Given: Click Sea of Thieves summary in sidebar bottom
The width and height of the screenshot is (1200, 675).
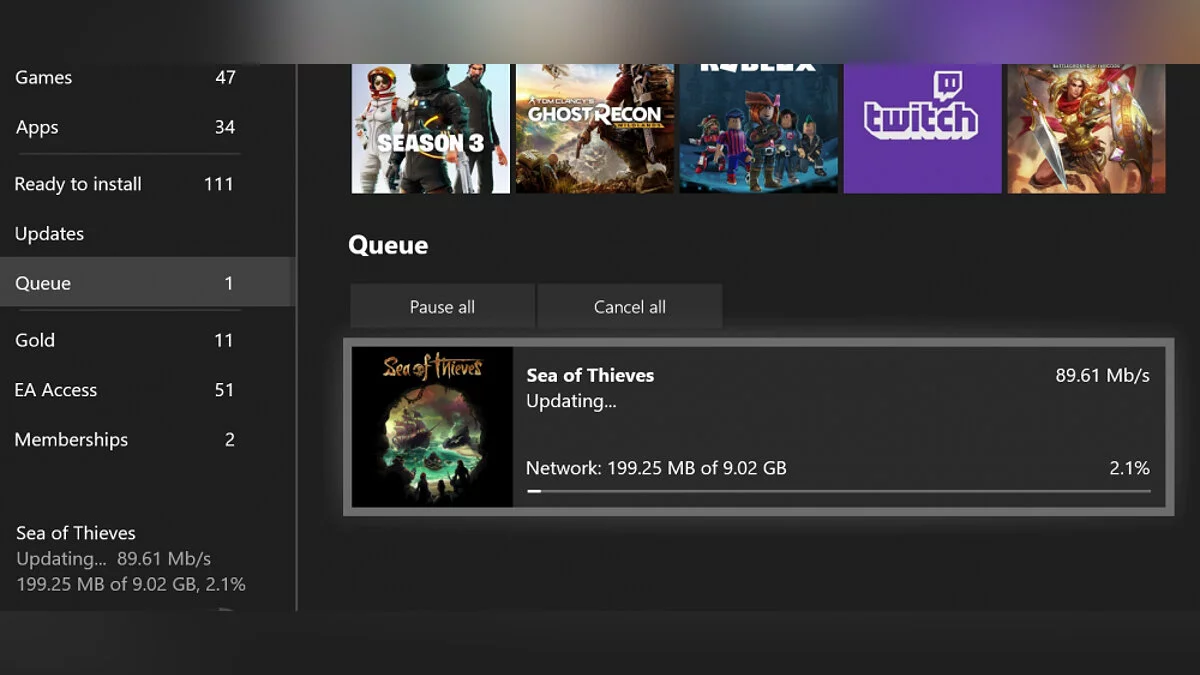Looking at the screenshot, I should tap(131, 558).
